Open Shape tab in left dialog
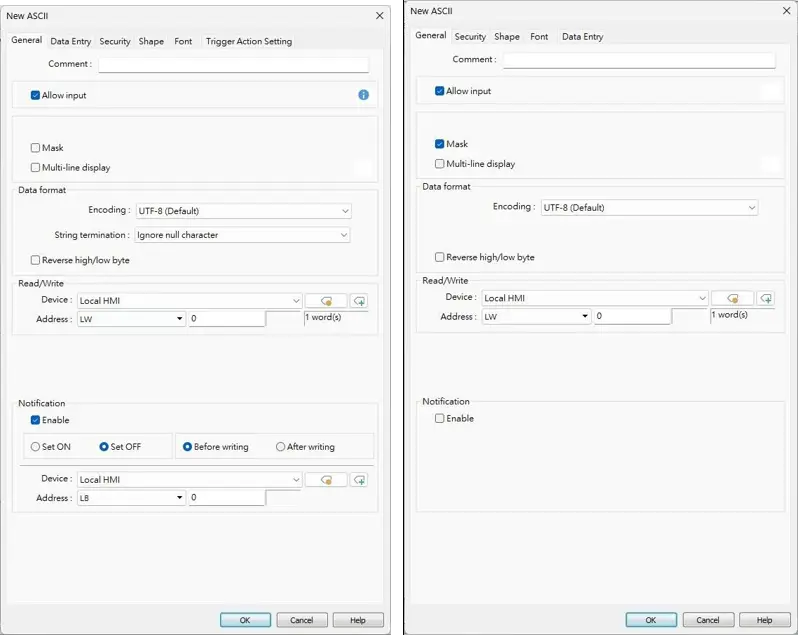The height and width of the screenshot is (635, 798). point(151,41)
